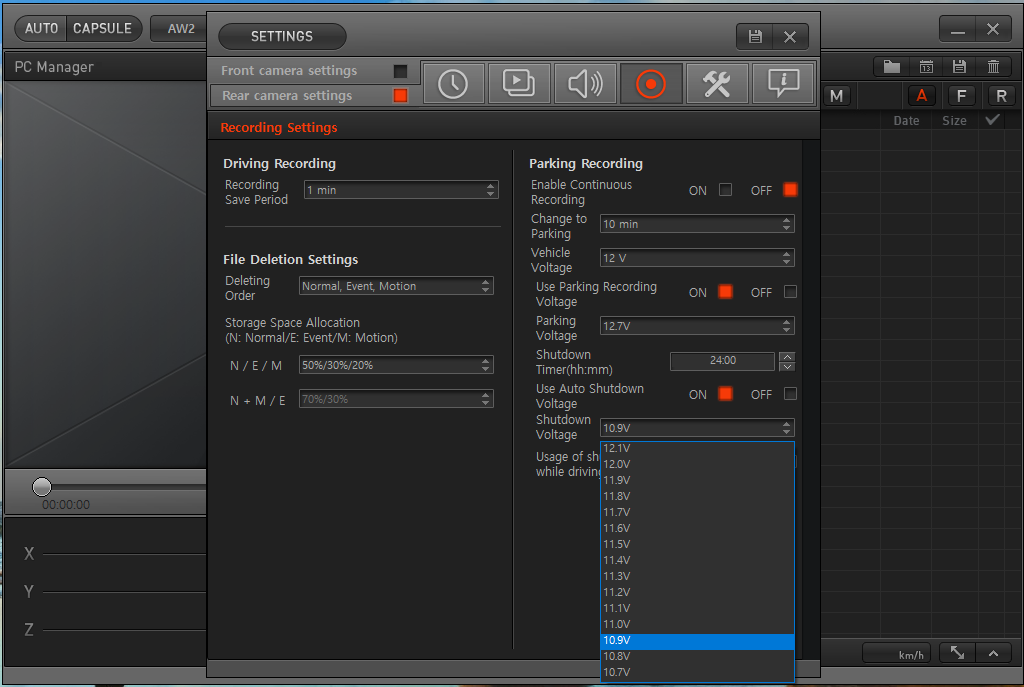Set Use Auto Shutdown Voltage to ON
This screenshot has width=1024, height=687.
[725, 394]
